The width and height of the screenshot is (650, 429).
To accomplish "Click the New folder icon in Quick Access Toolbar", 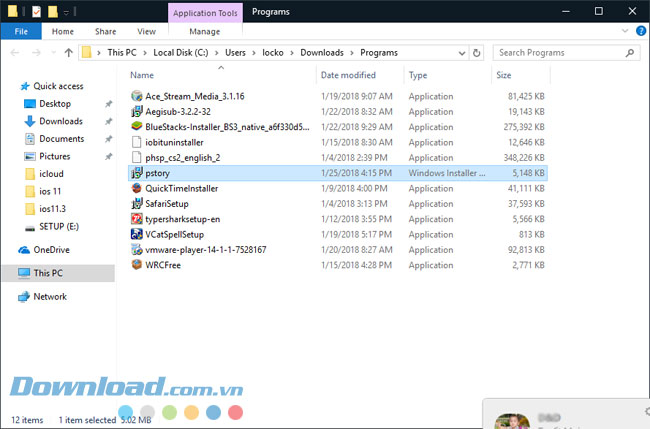I will [53, 12].
